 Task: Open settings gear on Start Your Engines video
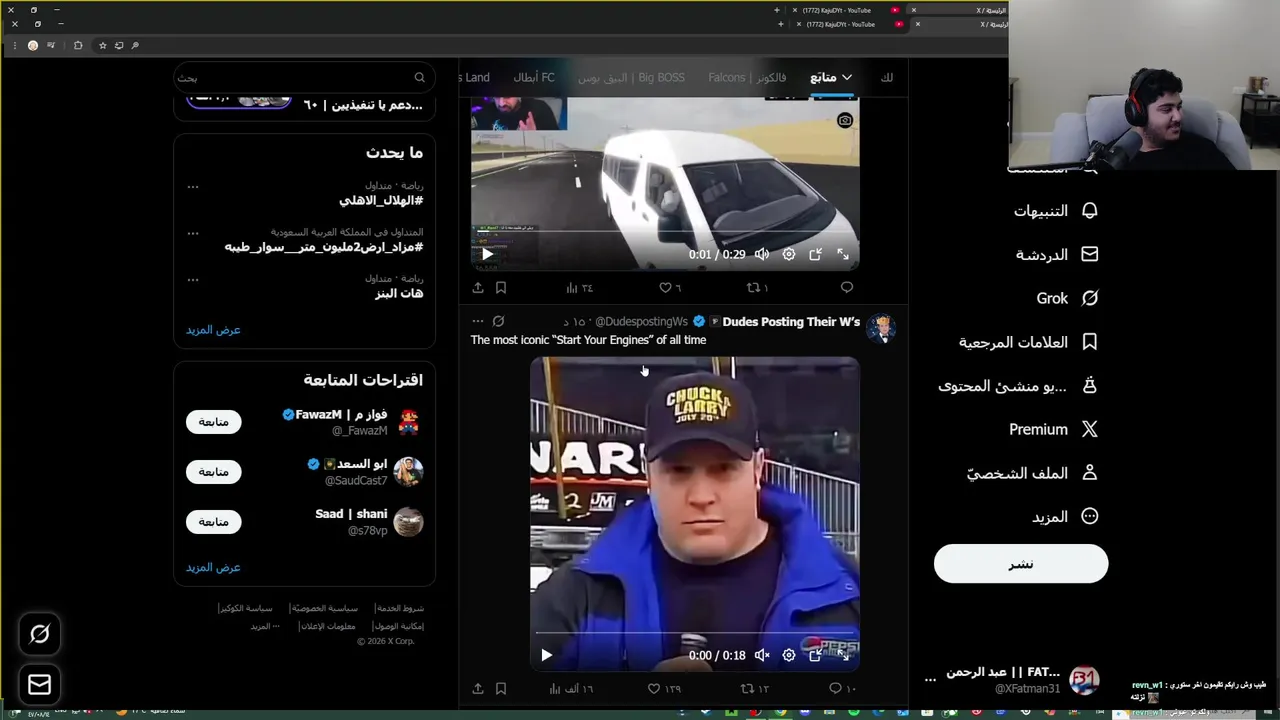pyautogui.click(x=789, y=655)
